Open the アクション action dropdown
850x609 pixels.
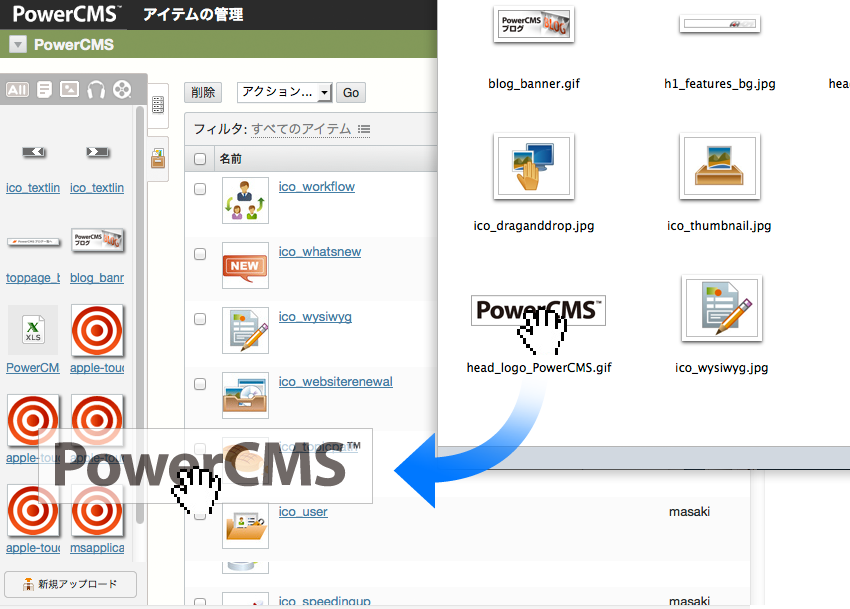tap(284, 92)
